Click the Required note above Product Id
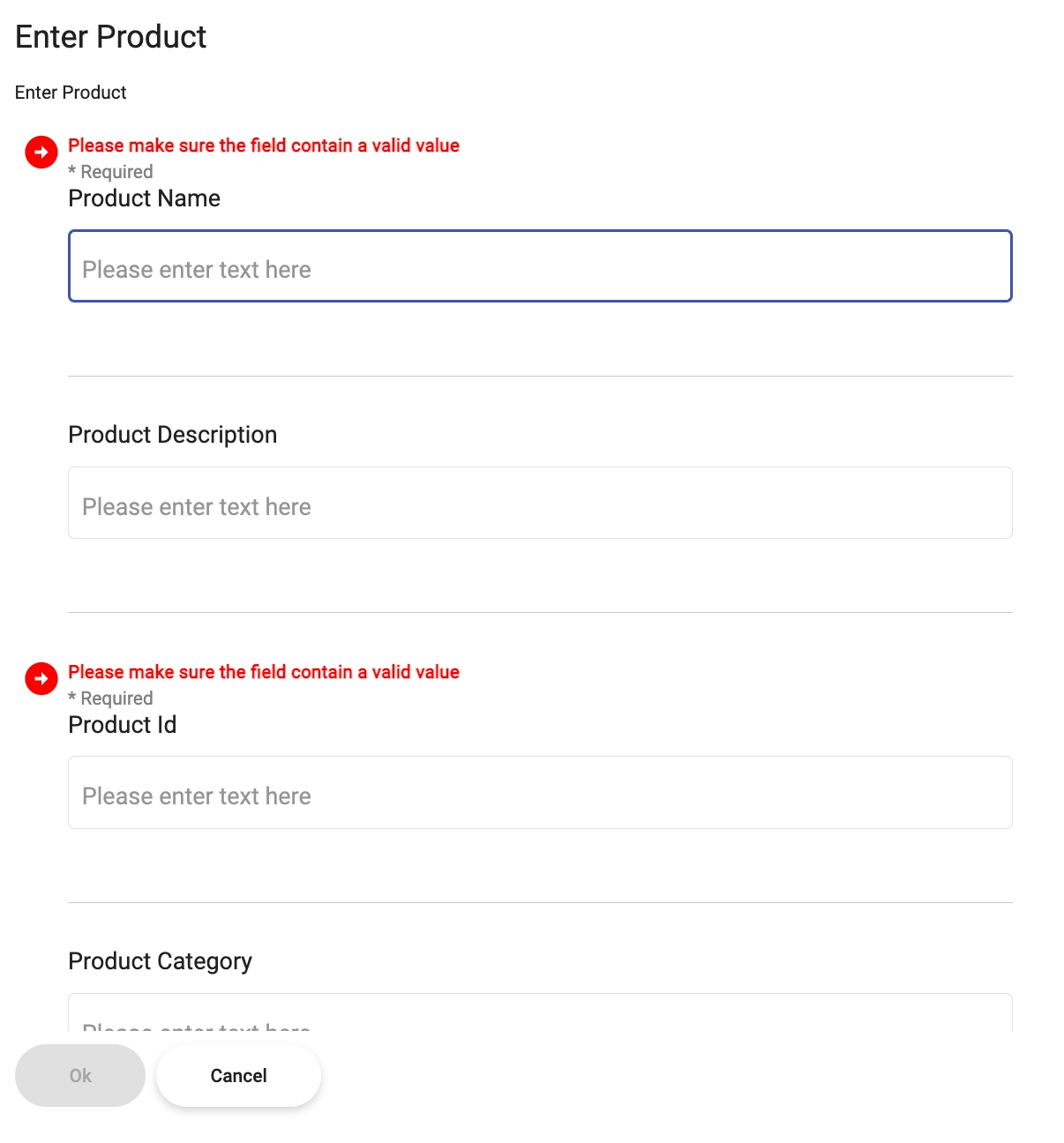The height and width of the screenshot is (1143, 1064). pos(111,698)
